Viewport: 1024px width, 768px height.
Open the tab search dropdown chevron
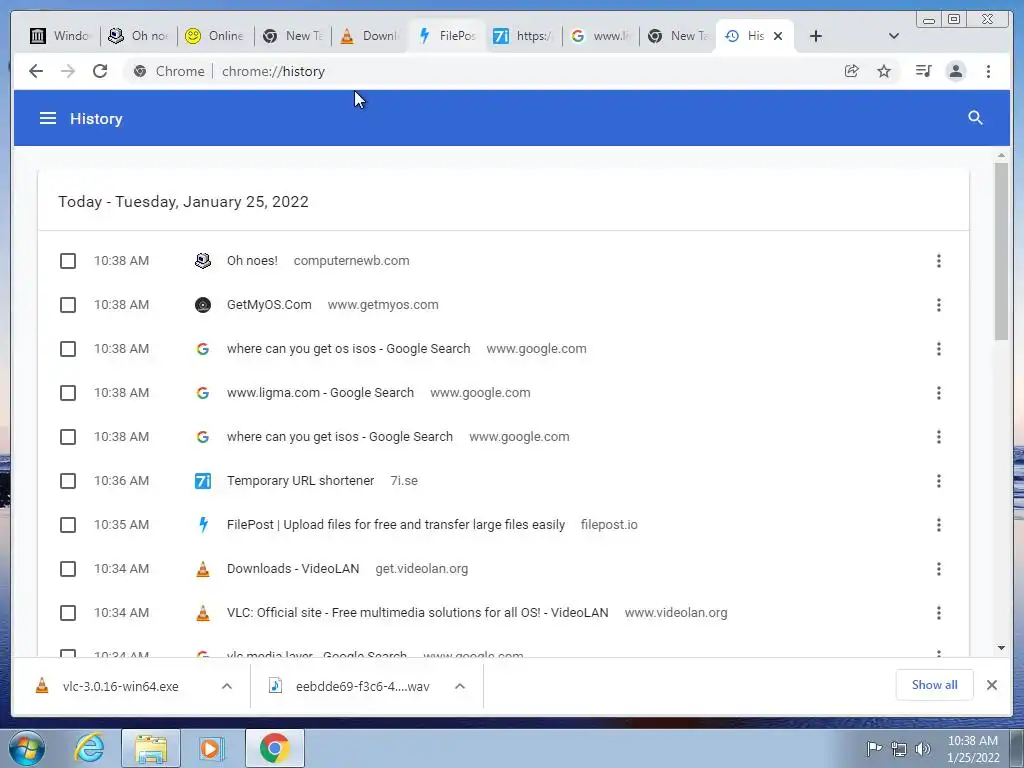click(x=893, y=36)
